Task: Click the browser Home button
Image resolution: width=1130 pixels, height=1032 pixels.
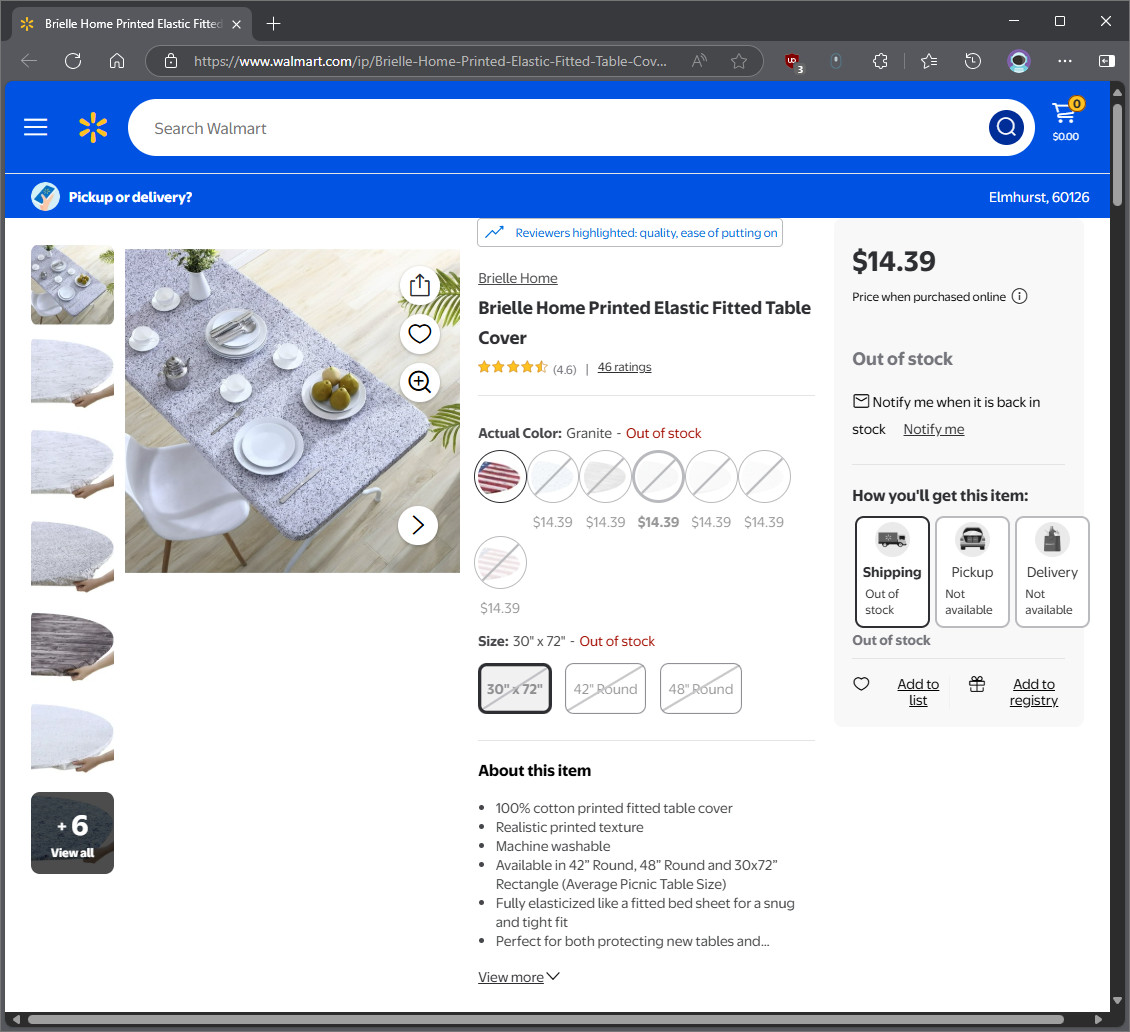Action: tap(117, 61)
